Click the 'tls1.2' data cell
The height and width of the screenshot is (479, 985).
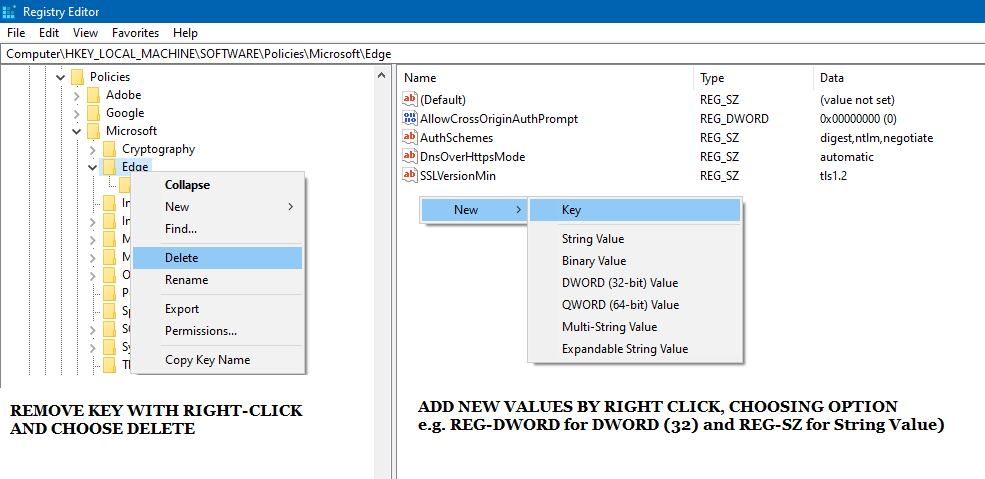[833, 176]
